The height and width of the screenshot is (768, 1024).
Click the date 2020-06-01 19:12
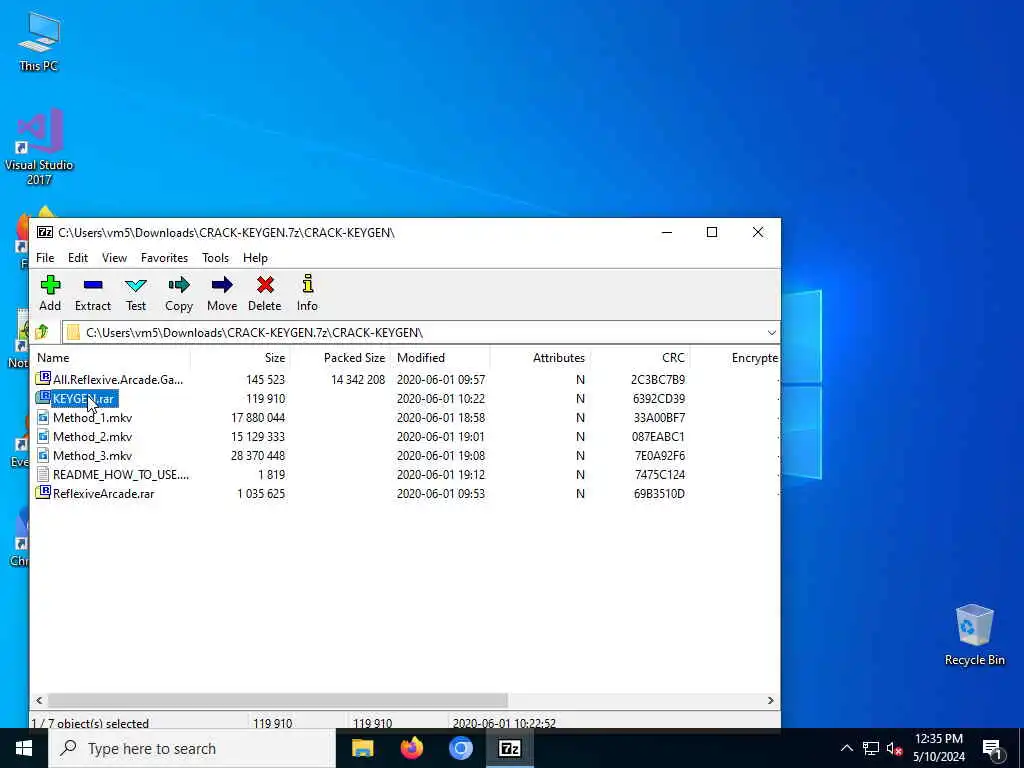(441, 474)
